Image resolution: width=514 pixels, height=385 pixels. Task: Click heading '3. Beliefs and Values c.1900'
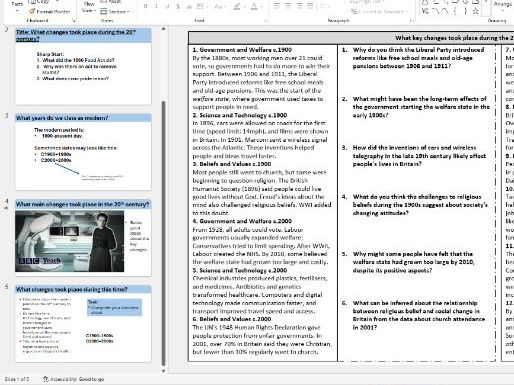click(232, 164)
